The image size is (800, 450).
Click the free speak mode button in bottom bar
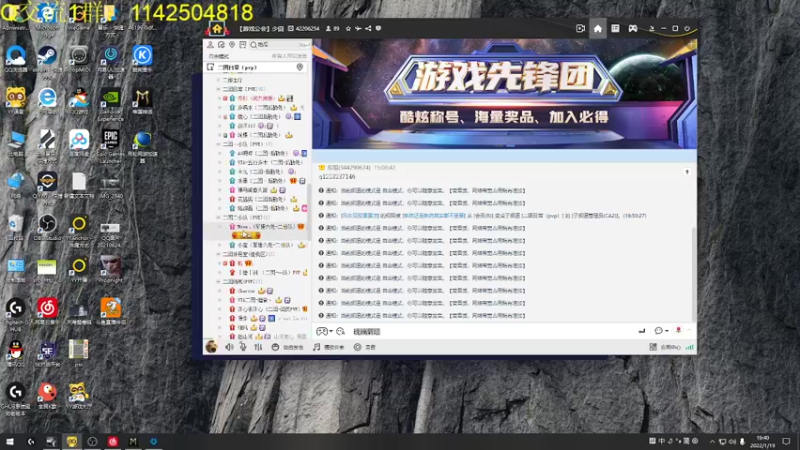click(287, 347)
